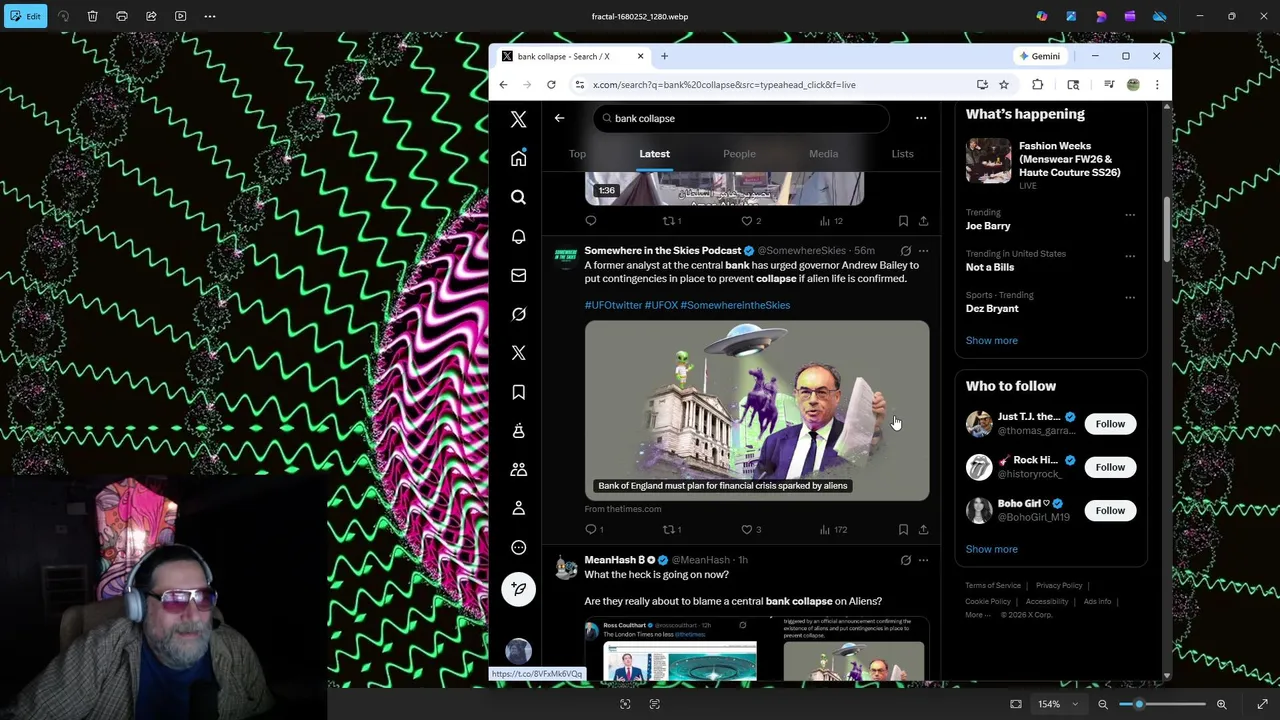Open more options for Dez Bryant trend
The image size is (1280, 720).
[1130, 297]
